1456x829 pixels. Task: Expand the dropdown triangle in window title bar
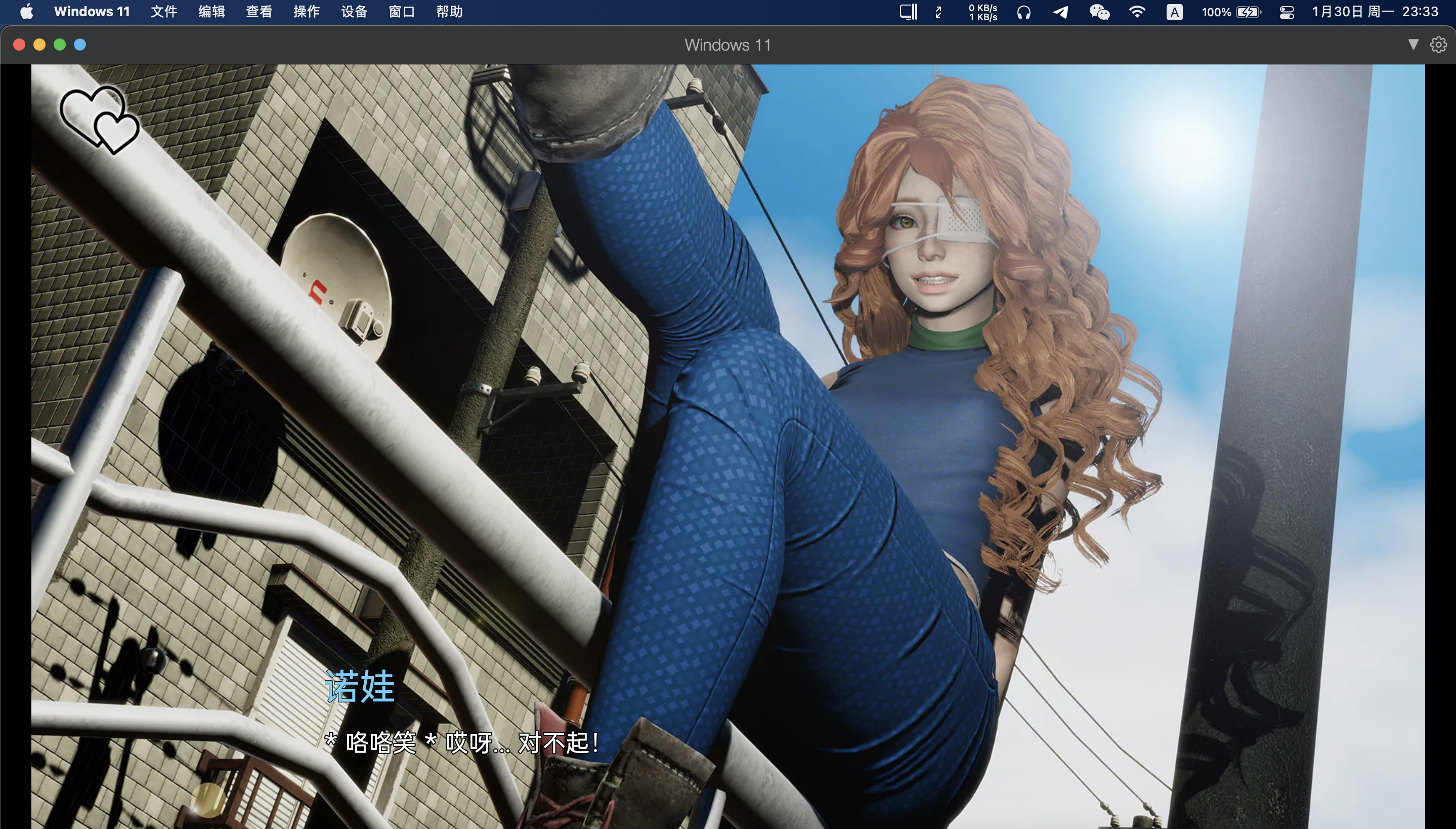(1413, 45)
